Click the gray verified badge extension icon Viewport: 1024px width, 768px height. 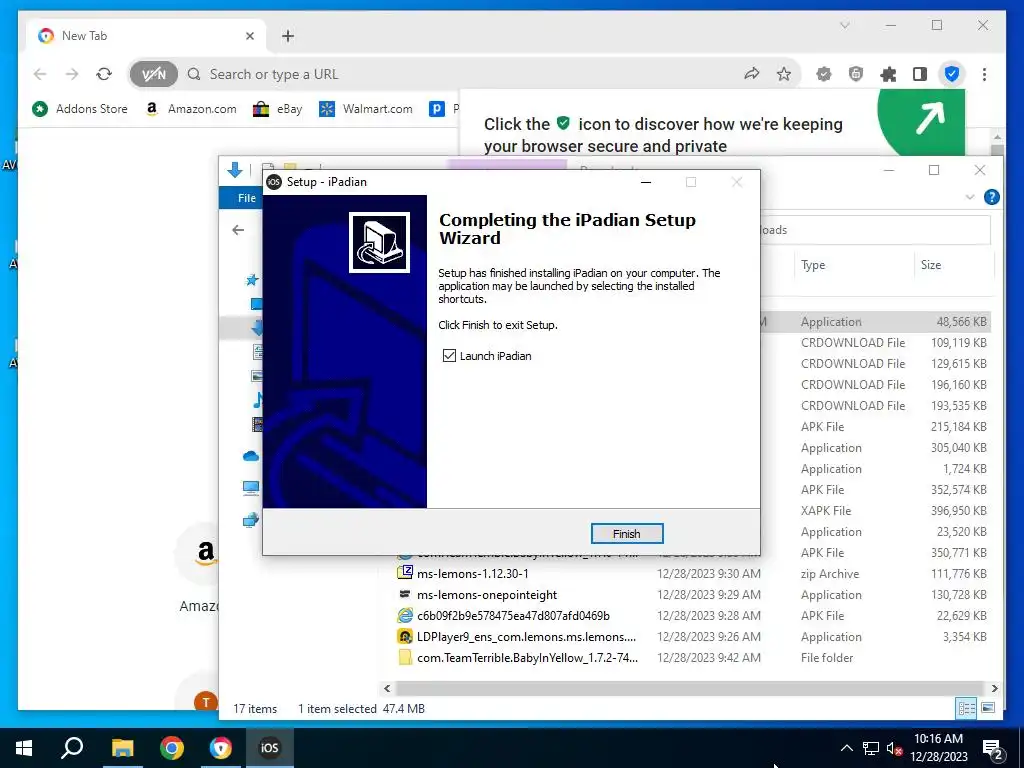coord(824,74)
